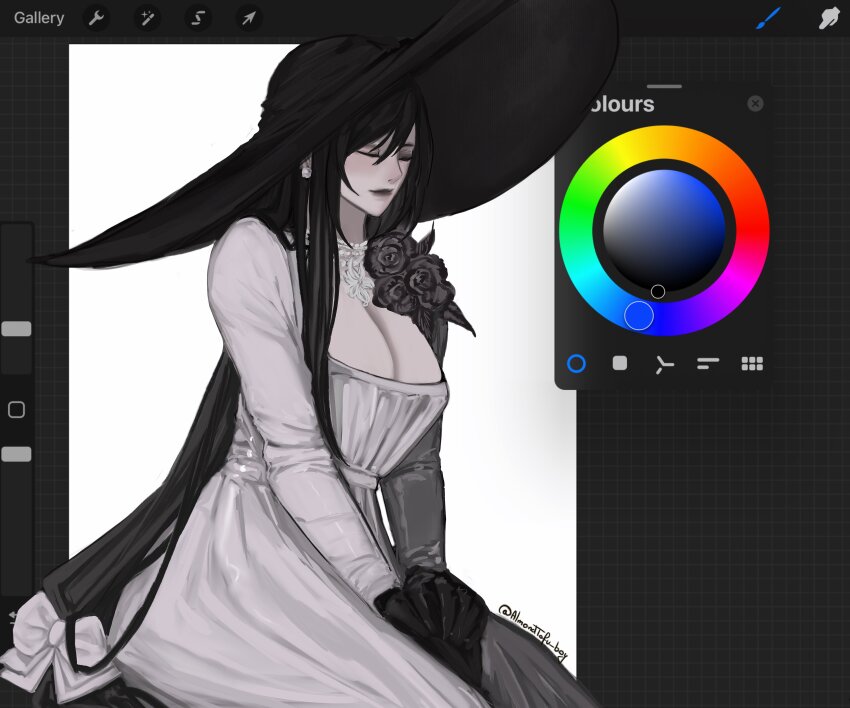Viewport: 850px width, 708px height.
Task: Open the Adjustments magic wand tool
Action: point(148,17)
